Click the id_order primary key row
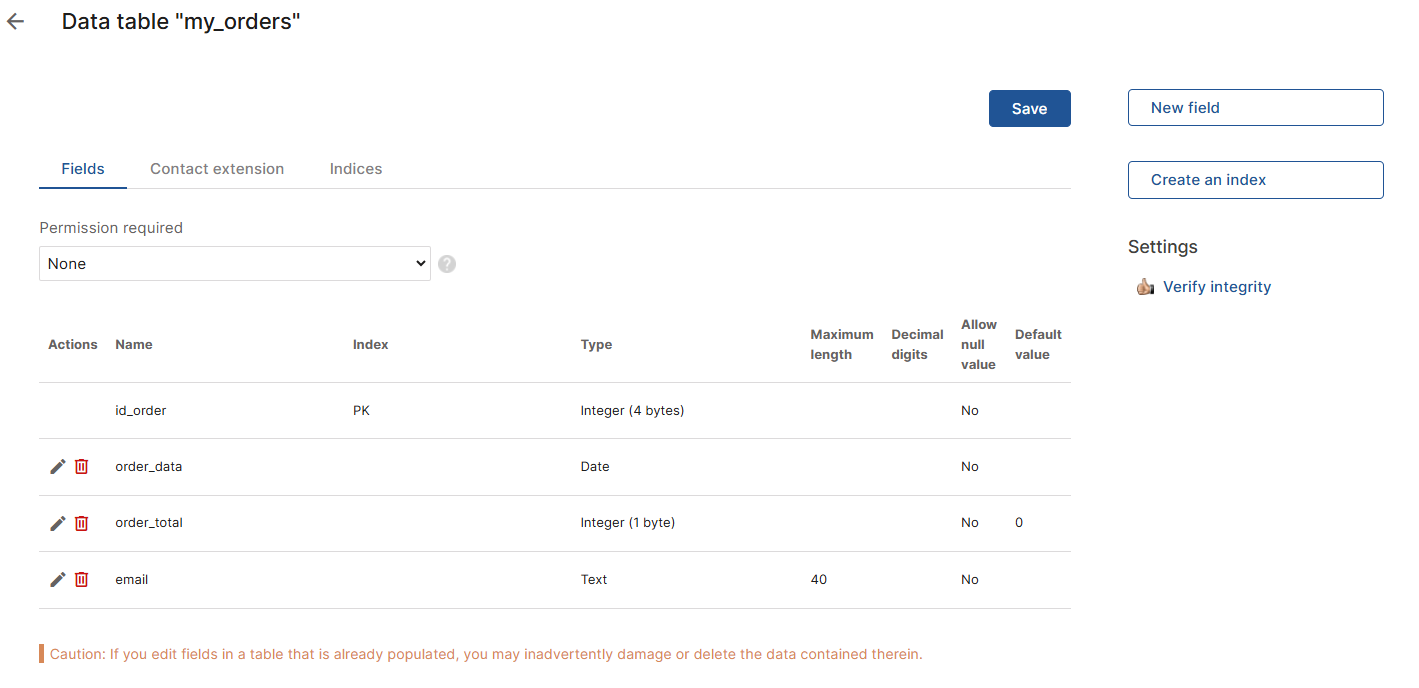Screen dimensions: 1419x688 tap(140, 410)
